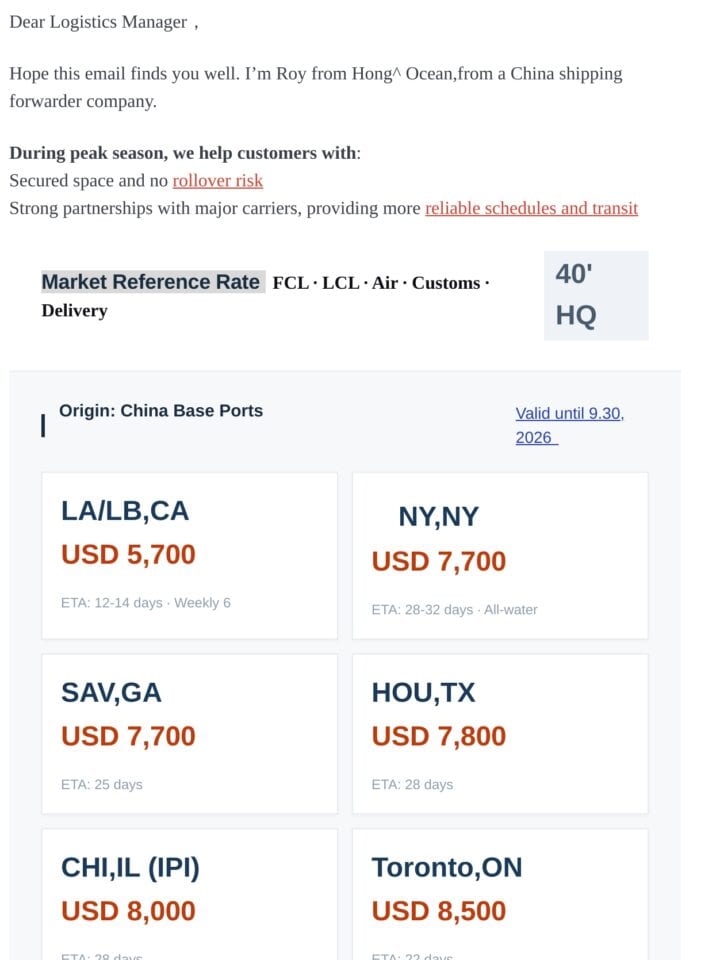720x960 pixels.
Task: Select the CHI,IL (IPI) rate card
Action: coord(189,894)
